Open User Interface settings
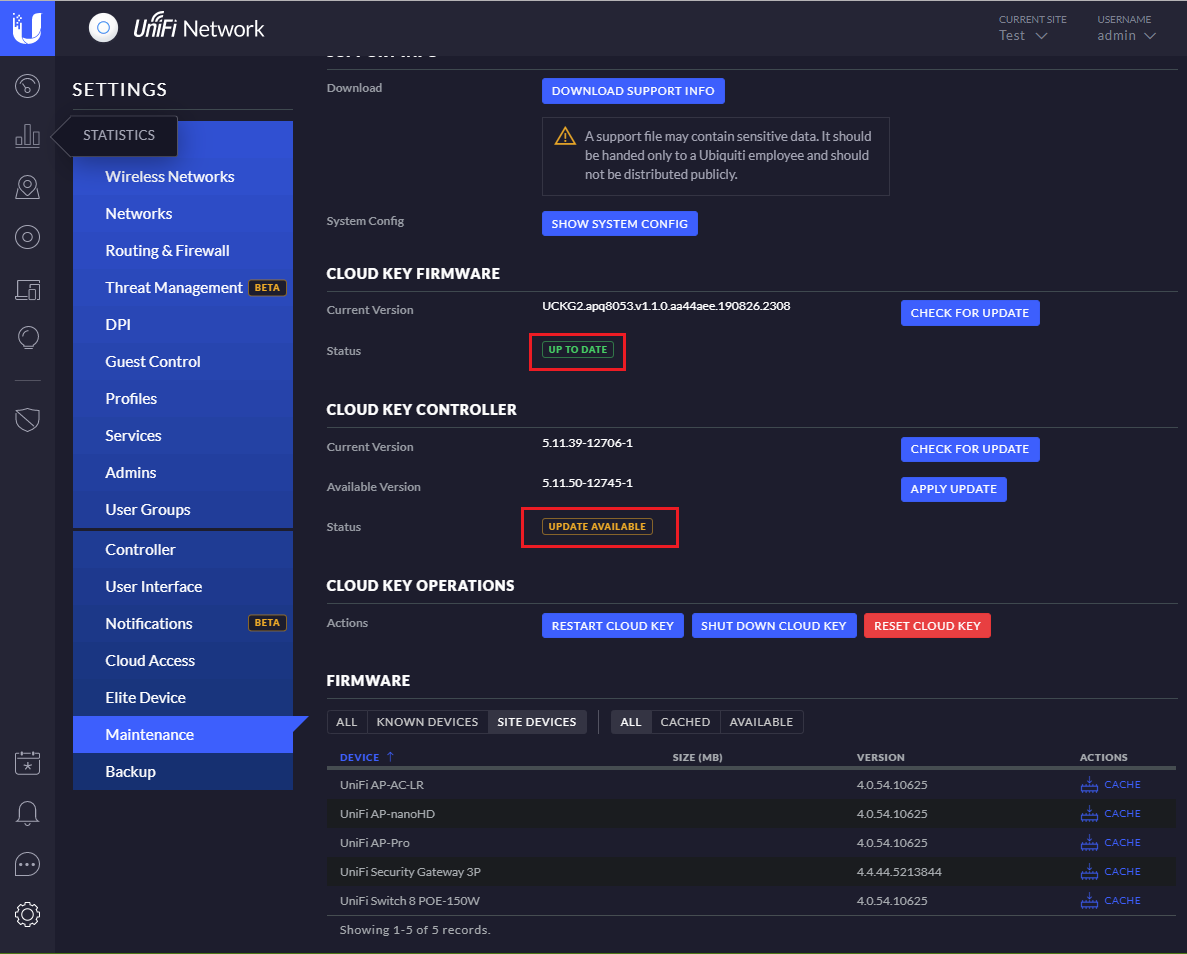1187x954 pixels. [182, 587]
